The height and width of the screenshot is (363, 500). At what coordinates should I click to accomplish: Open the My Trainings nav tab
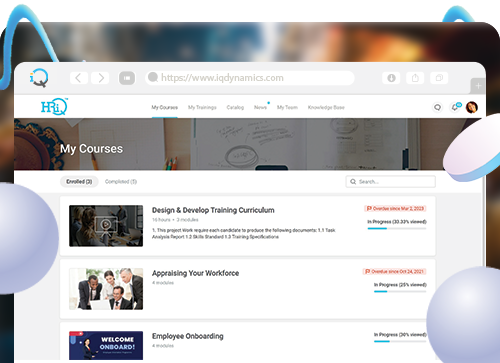202,107
